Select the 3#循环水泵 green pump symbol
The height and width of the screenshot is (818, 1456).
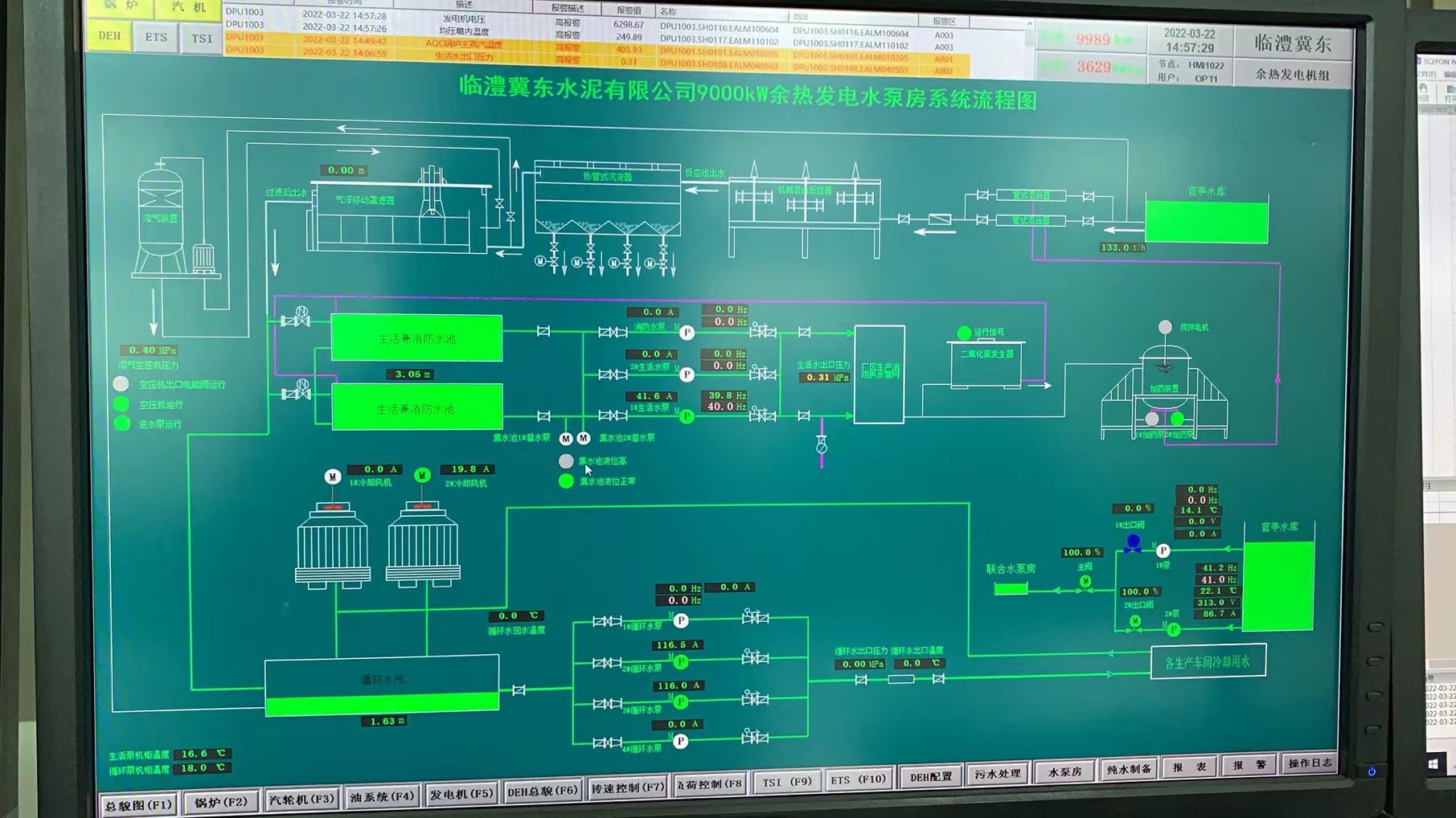click(681, 701)
